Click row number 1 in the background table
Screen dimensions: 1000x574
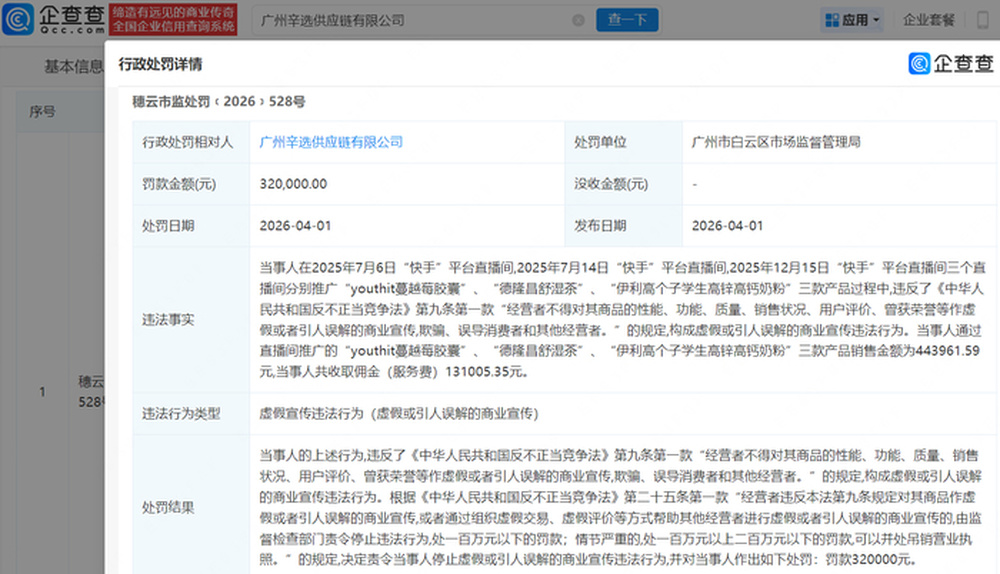tap(43, 392)
